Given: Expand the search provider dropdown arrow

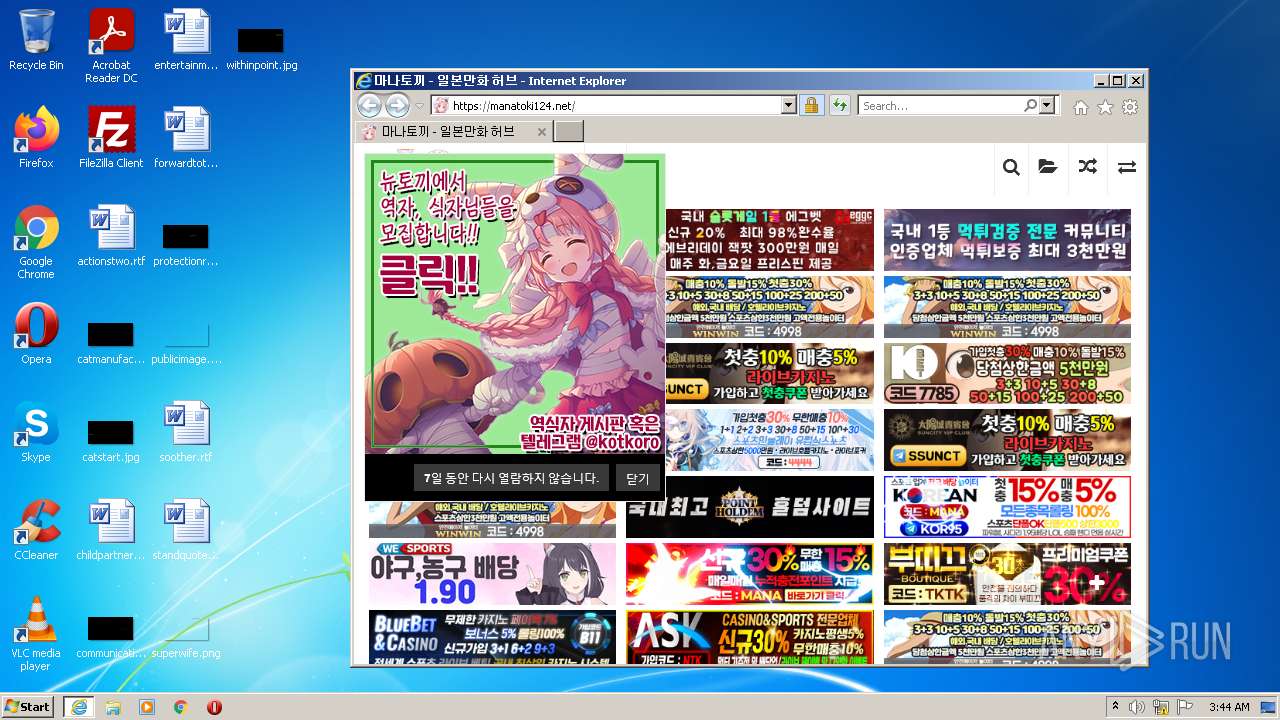Looking at the screenshot, I should [x=1047, y=105].
